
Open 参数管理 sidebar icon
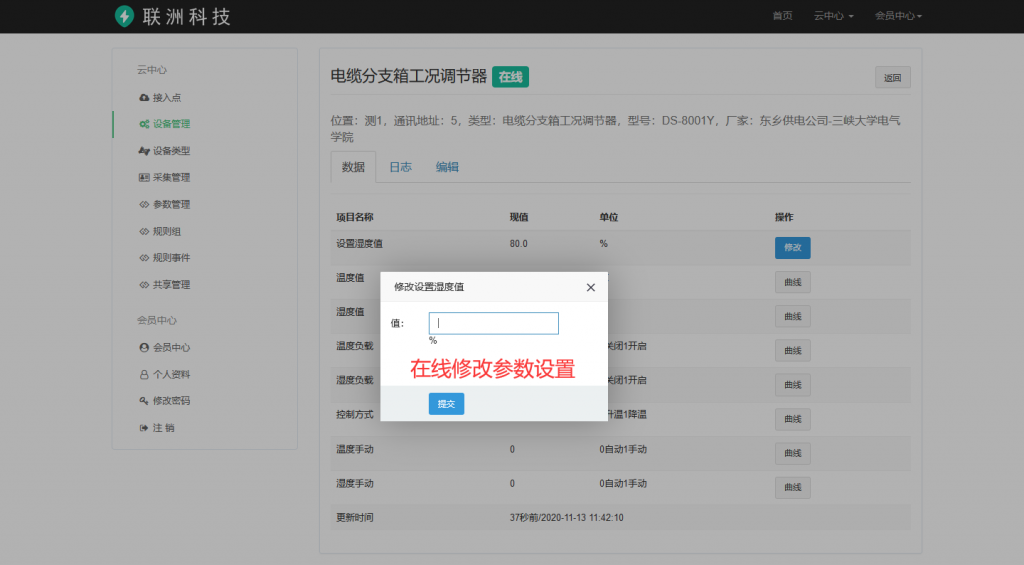[x=144, y=205]
